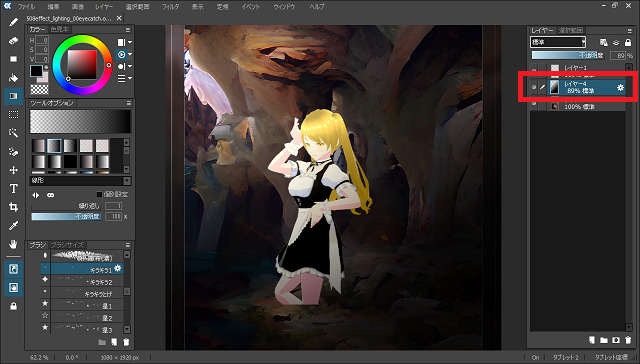Click camera icon at layers panel bottom
The height and width of the screenshot is (364, 640).
click(x=616, y=340)
